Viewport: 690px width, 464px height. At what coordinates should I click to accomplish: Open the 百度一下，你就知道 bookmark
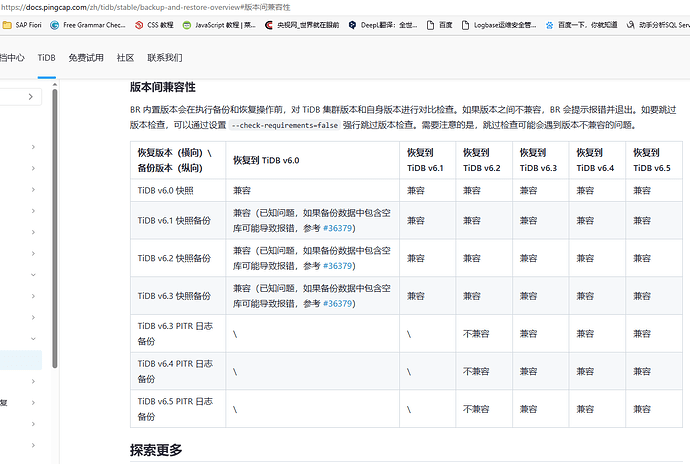(x=581, y=25)
